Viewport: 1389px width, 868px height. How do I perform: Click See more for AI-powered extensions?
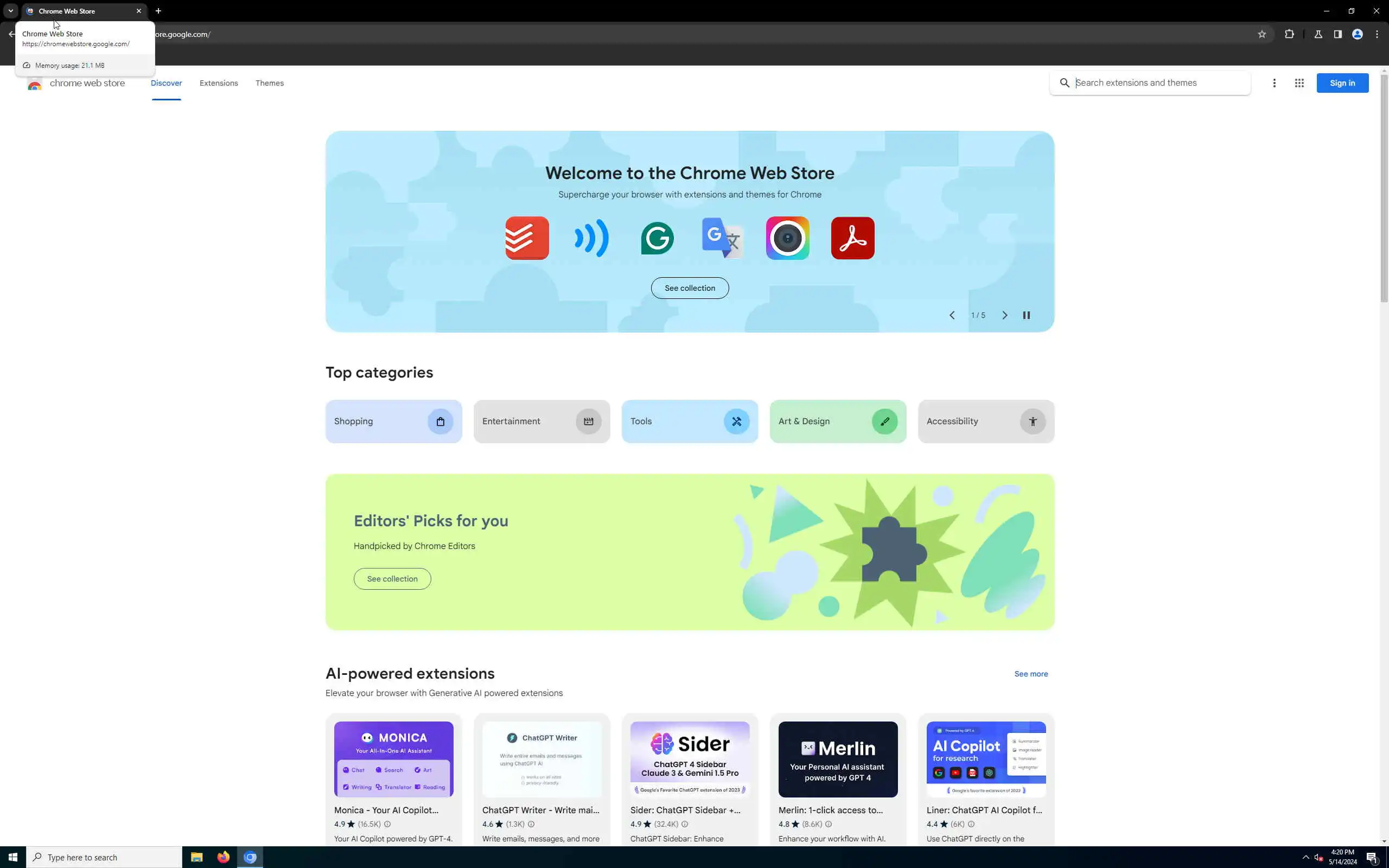point(1030,674)
